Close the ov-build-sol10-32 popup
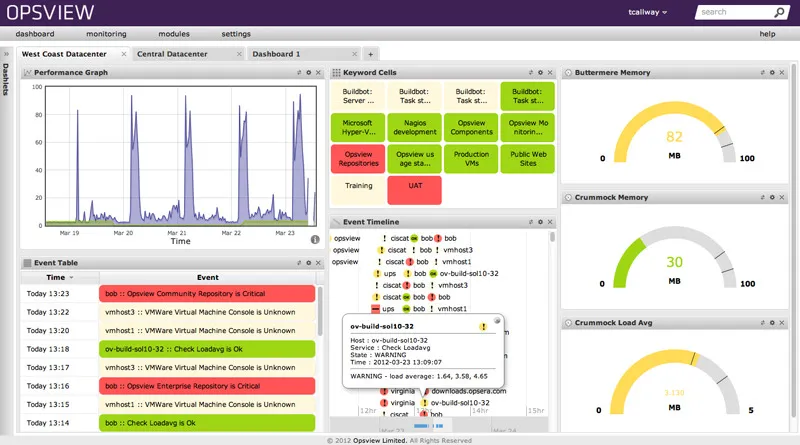Viewport: 800px width, 445px height. (x=498, y=322)
